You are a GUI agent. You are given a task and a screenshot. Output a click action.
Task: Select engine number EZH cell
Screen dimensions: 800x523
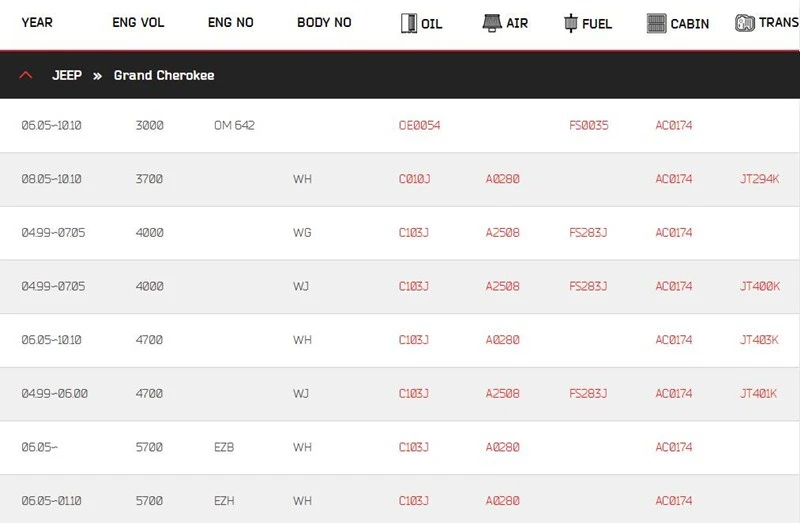224,501
